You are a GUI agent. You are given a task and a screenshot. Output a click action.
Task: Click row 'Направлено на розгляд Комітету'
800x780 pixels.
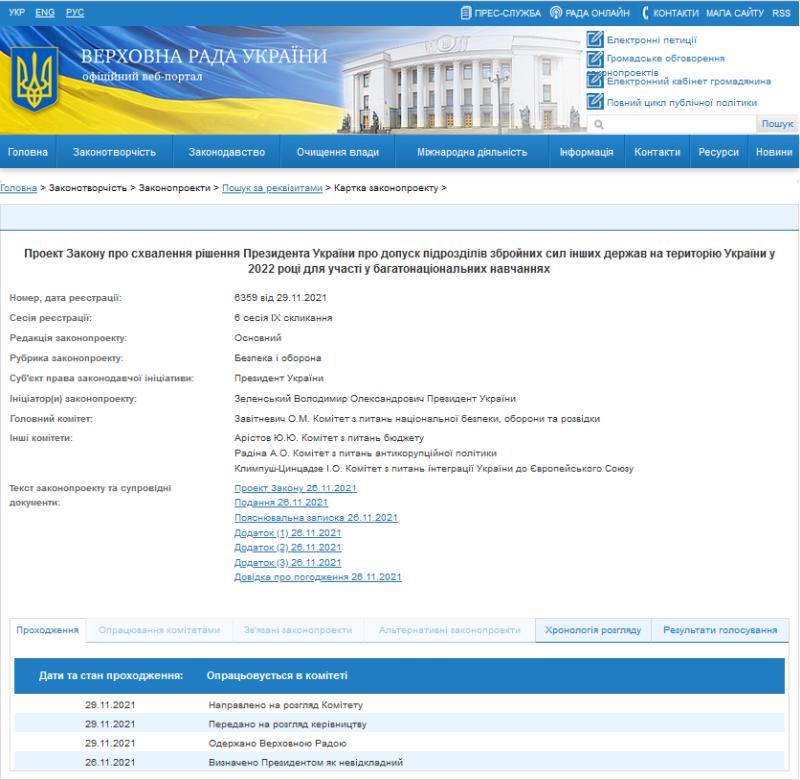pyautogui.click(x=399, y=705)
